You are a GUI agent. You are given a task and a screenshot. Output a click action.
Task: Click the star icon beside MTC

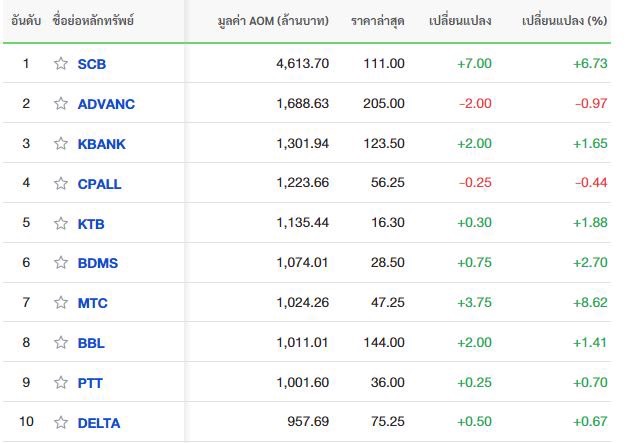61,303
